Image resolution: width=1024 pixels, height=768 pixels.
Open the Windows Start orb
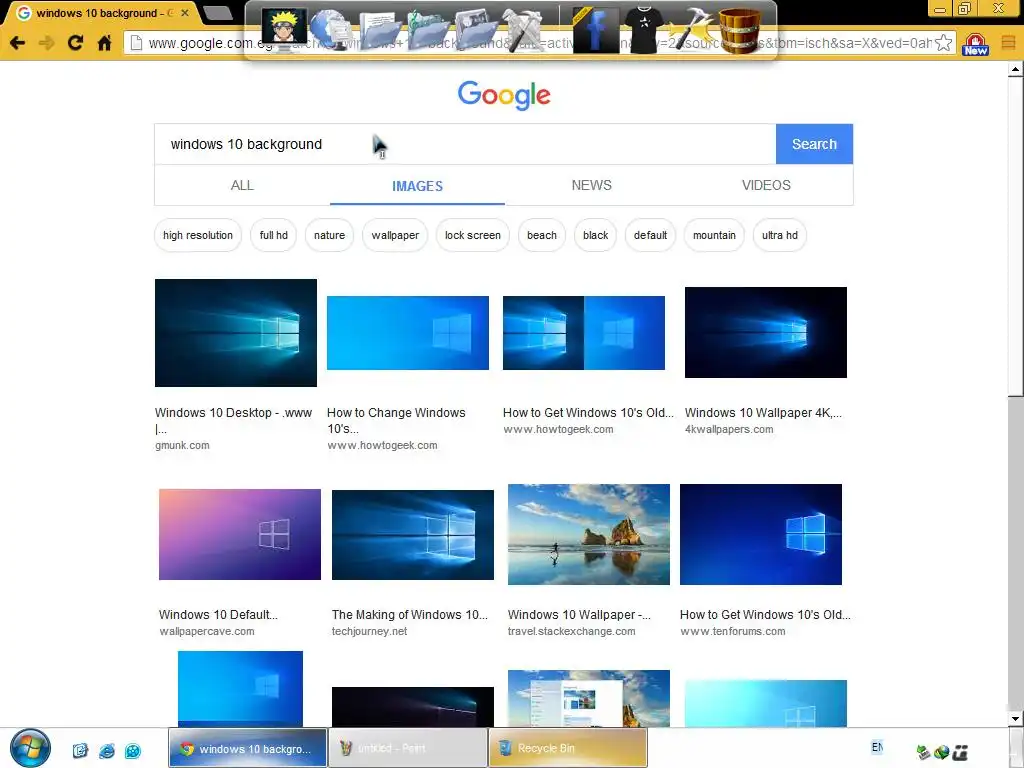[30, 748]
